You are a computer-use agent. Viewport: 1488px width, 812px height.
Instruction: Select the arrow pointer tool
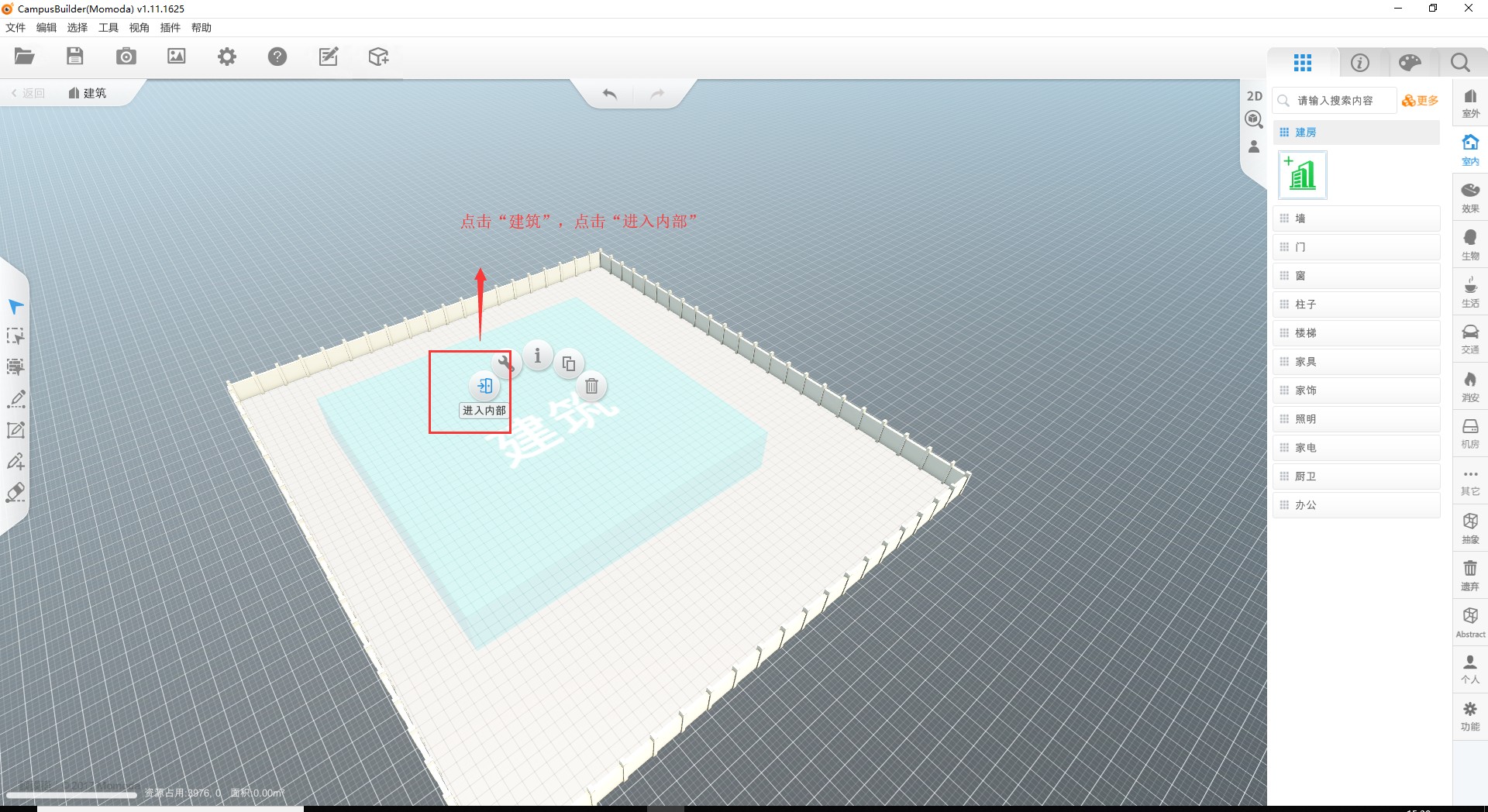[15, 307]
